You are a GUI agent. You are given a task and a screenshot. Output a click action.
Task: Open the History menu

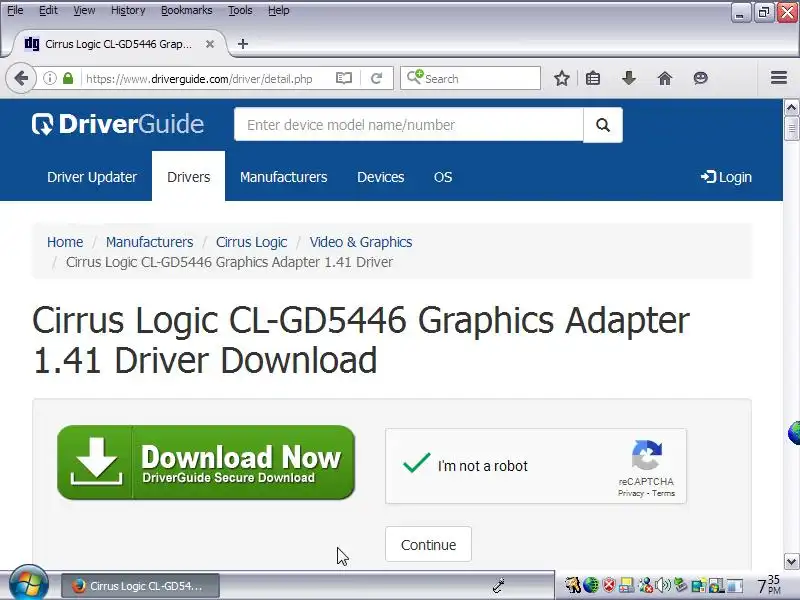click(128, 10)
